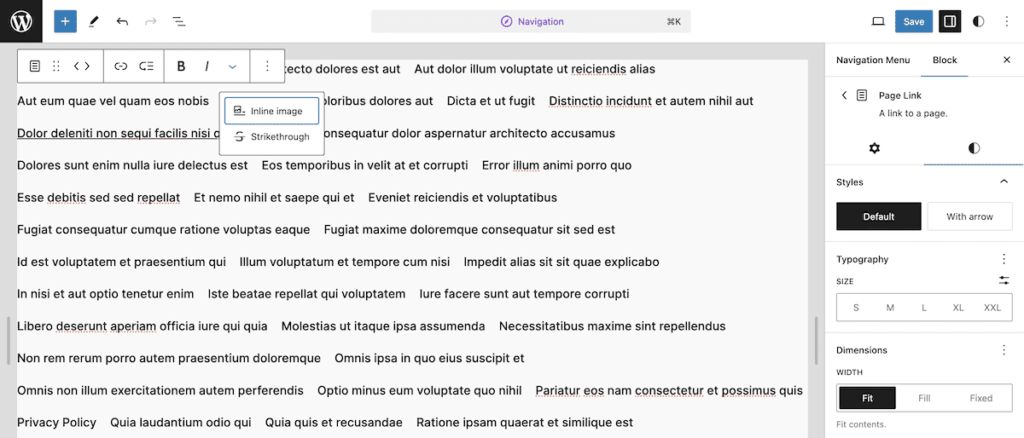The width and height of the screenshot is (1024, 438).
Task: Click the undo arrow
Action: click(122, 21)
